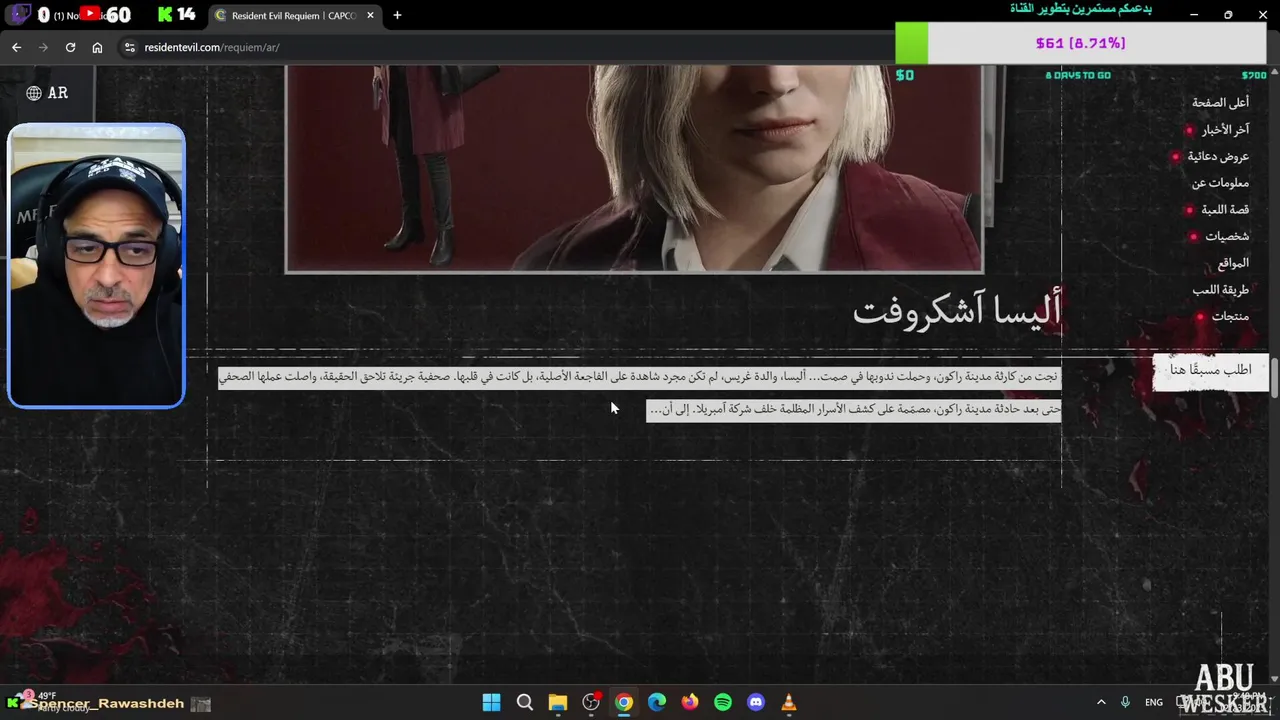Click the $61 (8.71%) goal text
This screenshot has width=1280, height=720.
(x=1080, y=43)
